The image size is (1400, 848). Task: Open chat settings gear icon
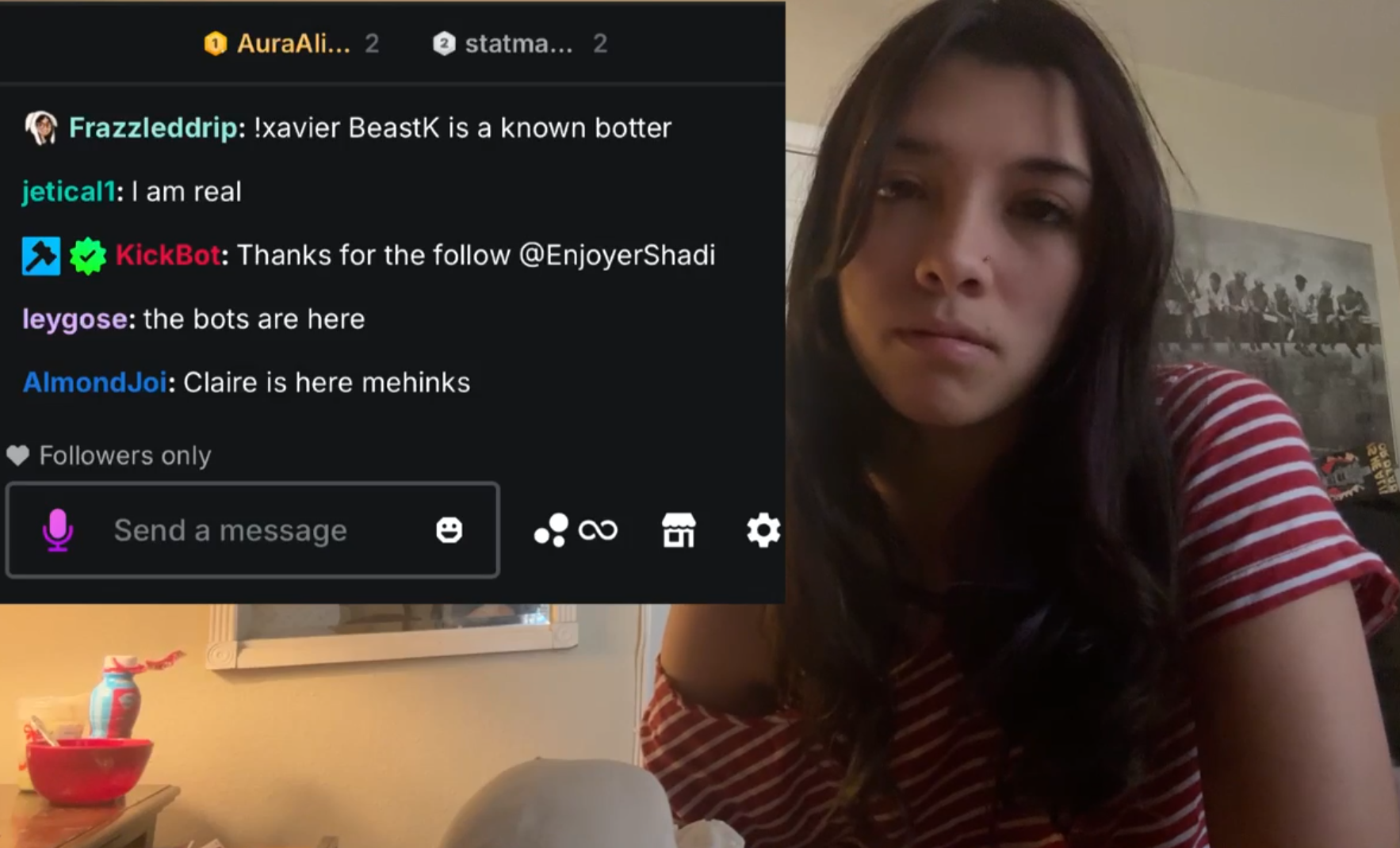763,530
